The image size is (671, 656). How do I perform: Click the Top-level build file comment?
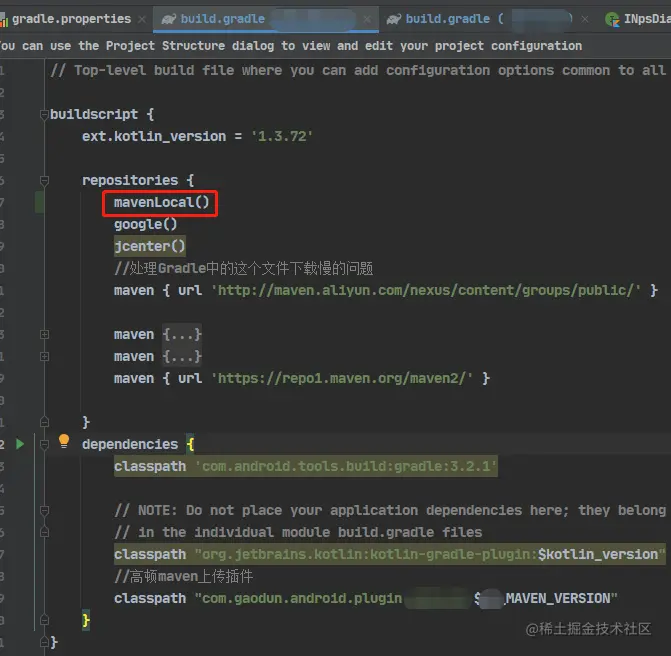click(x=358, y=70)
